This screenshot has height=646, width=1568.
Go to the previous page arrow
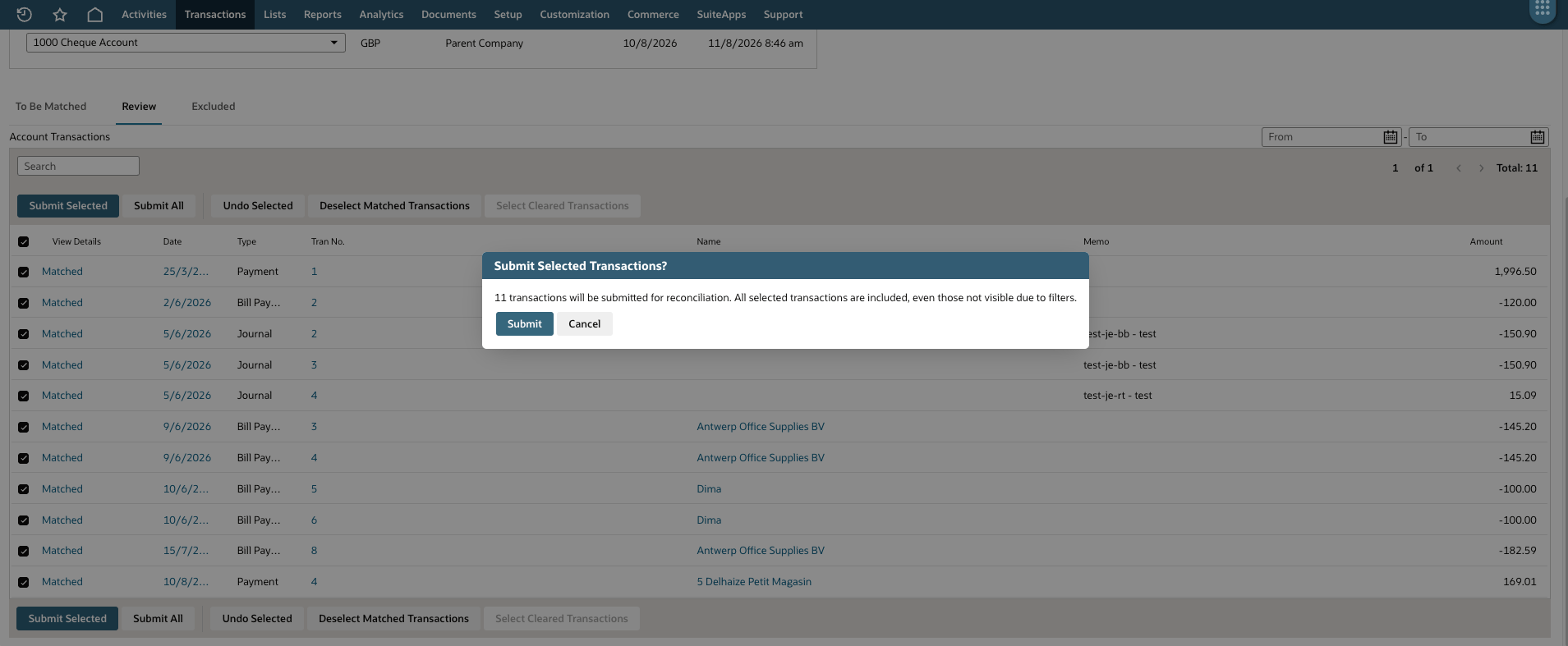pos(1459,168)
